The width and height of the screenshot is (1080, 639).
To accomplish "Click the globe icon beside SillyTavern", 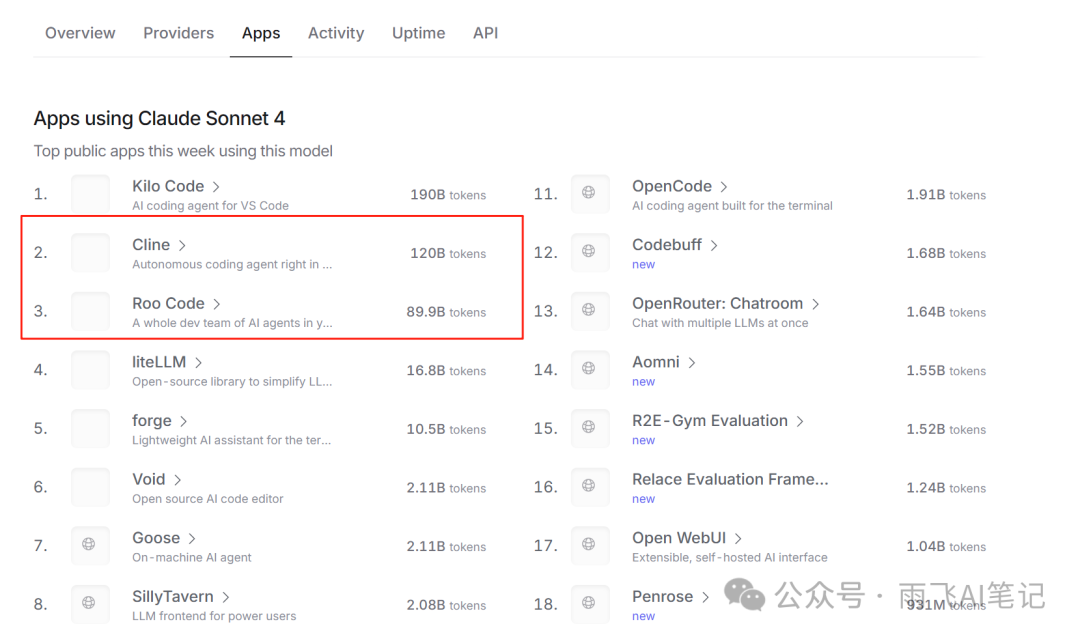I will pos(89,603).
